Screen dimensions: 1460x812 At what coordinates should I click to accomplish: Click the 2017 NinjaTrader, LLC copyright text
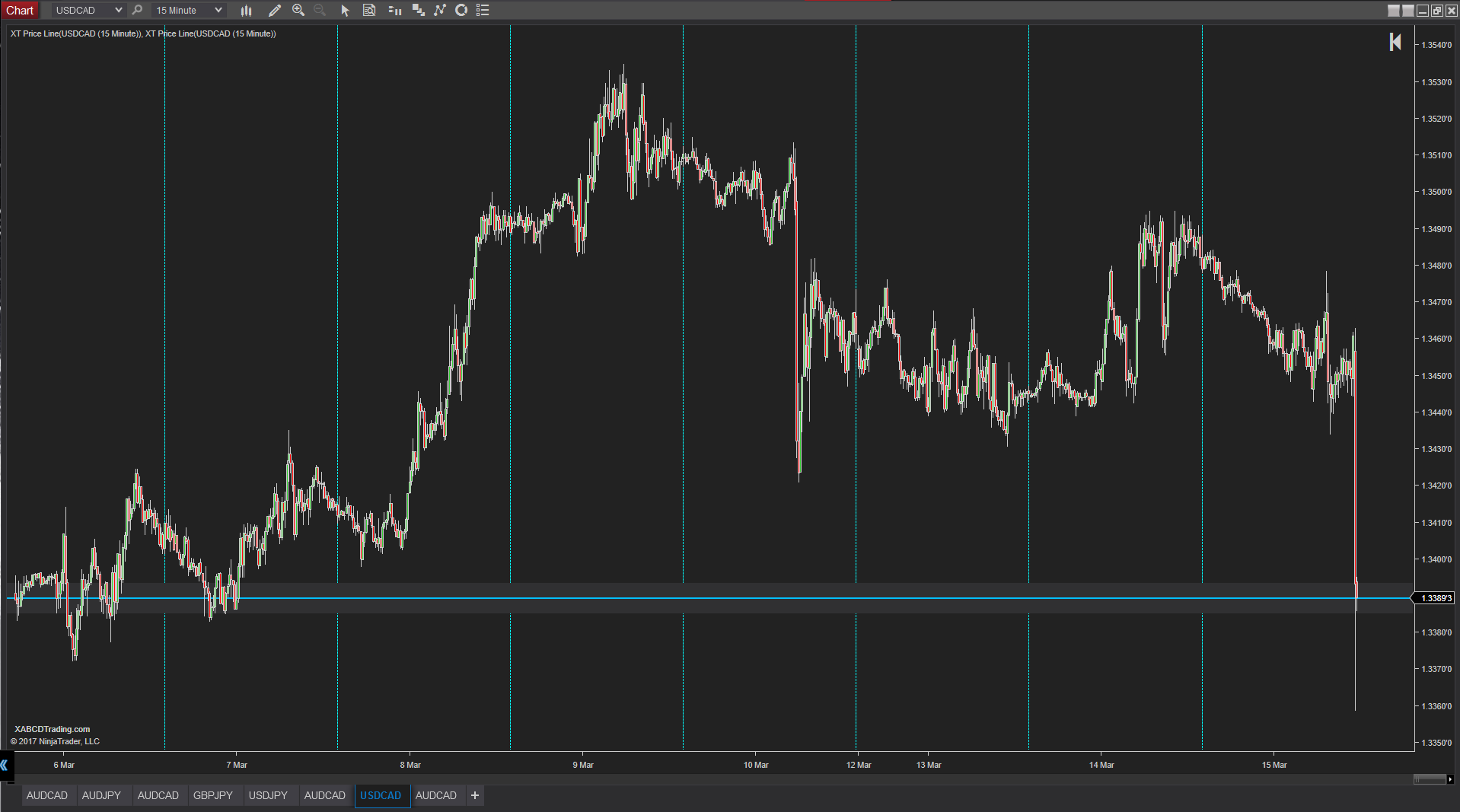55,741
